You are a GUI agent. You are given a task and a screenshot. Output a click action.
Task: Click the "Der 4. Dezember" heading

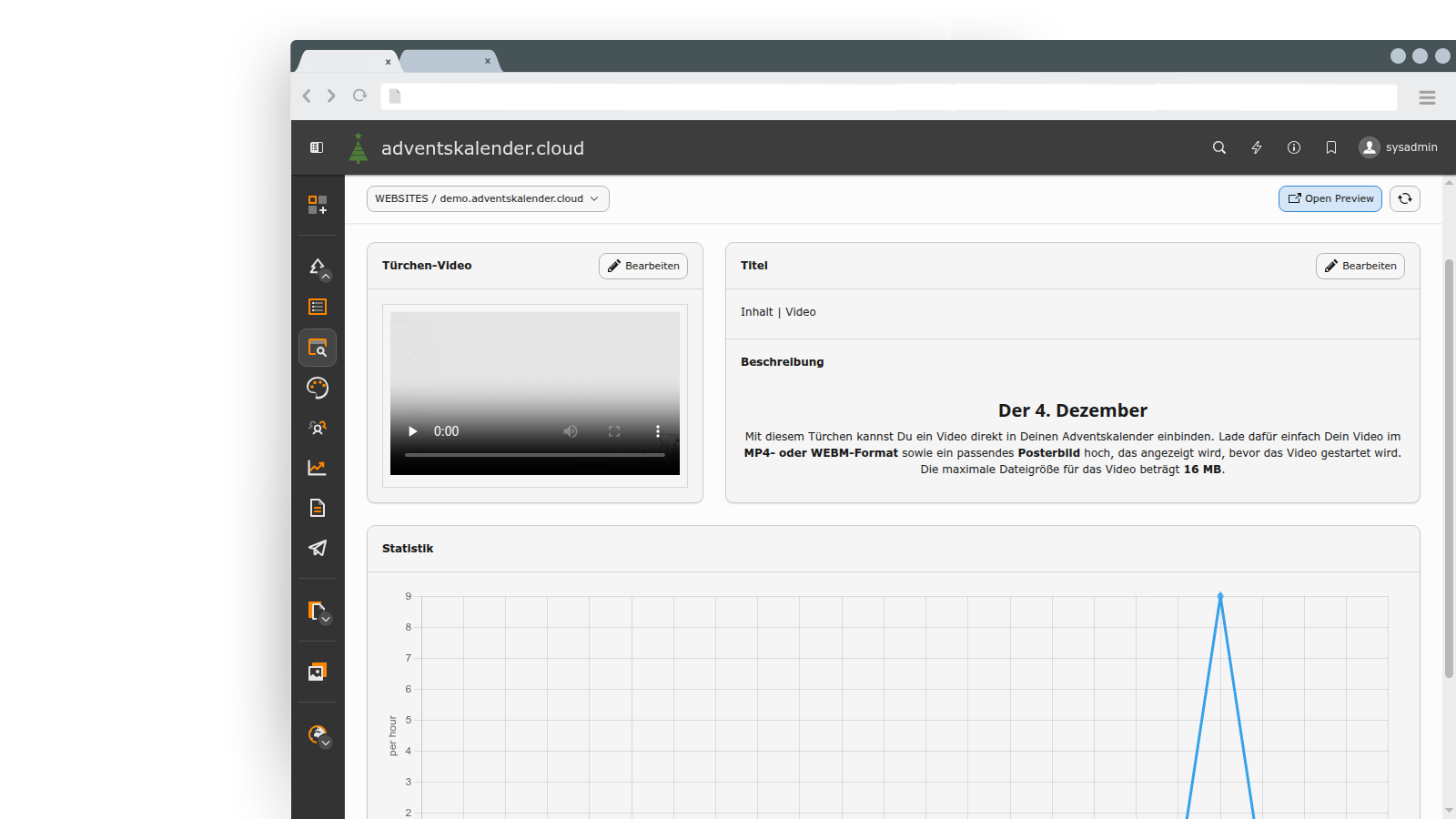1073,410
